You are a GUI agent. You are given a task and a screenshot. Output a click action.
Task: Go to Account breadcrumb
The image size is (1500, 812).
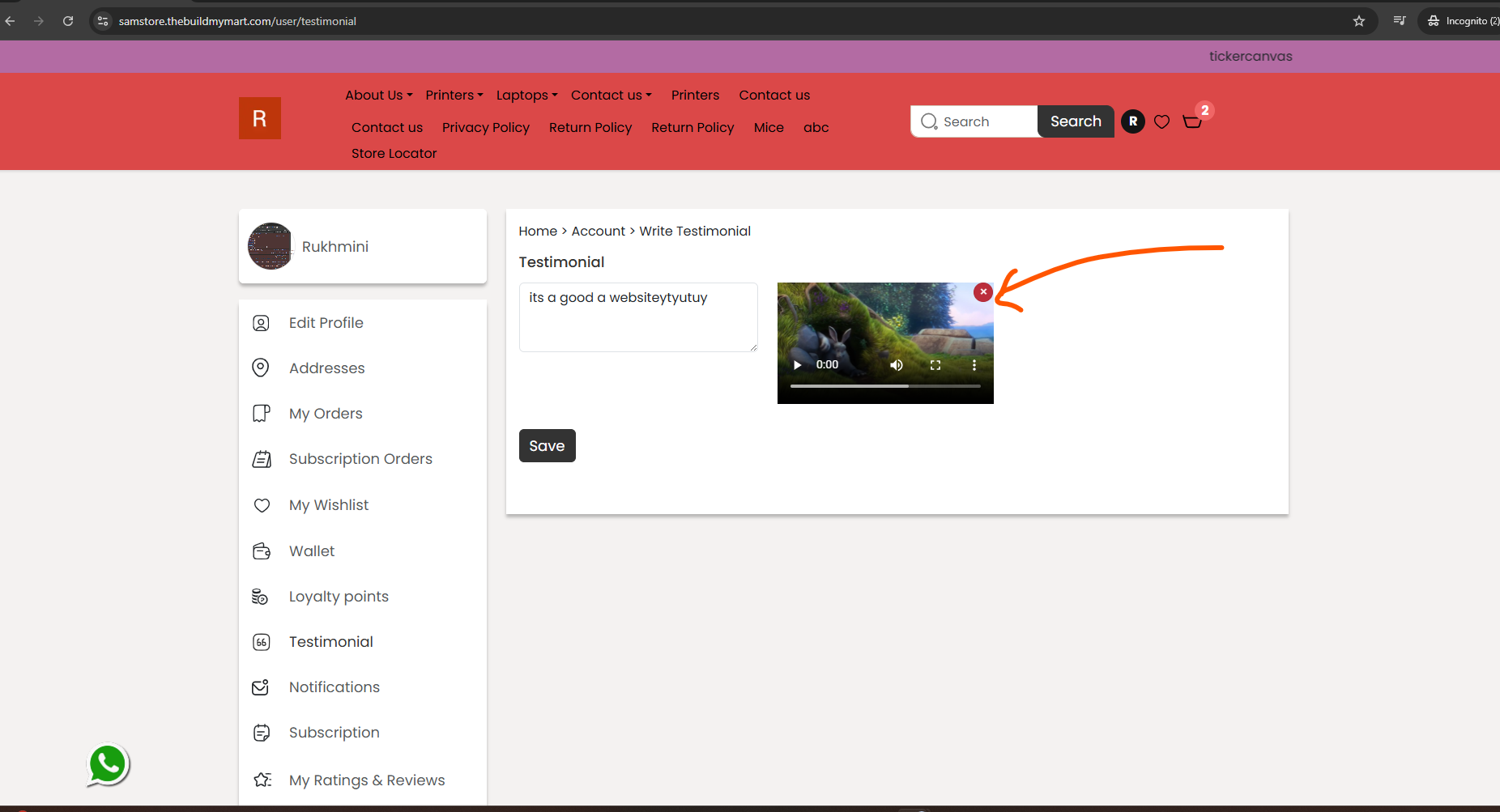pos(599,232)
